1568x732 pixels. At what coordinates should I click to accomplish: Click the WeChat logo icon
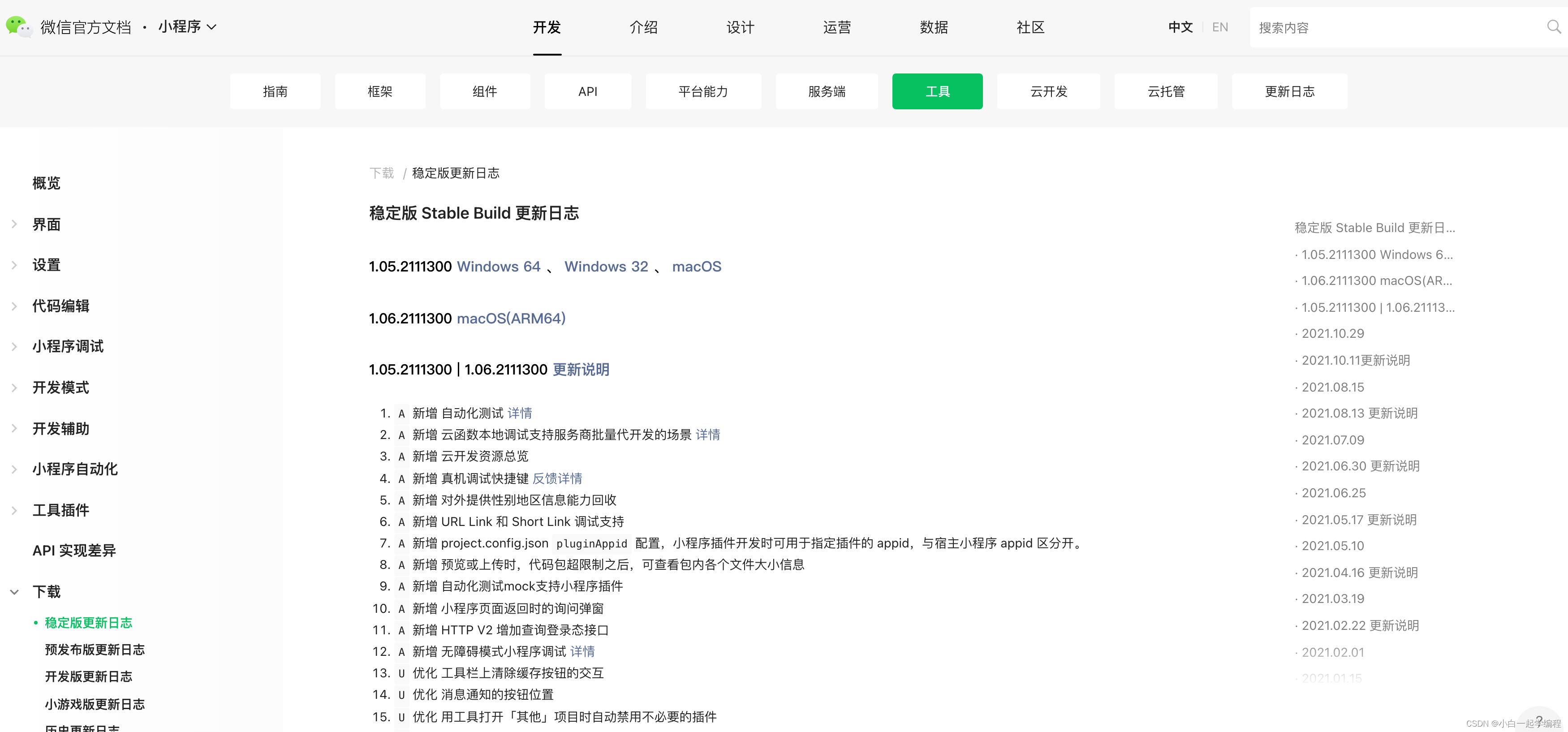[x=18, y=27]
